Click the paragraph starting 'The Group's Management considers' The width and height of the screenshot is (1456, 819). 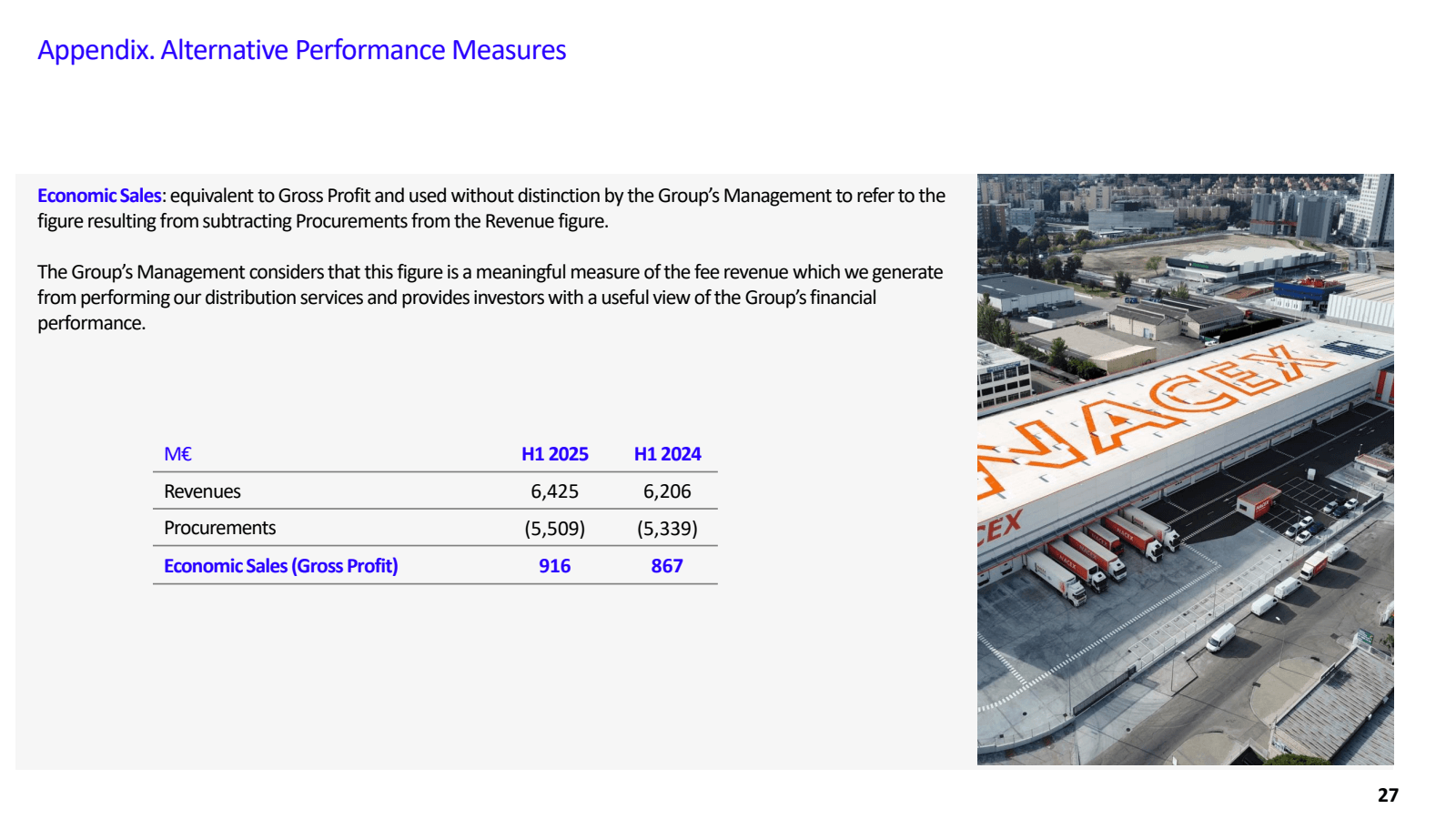click(490, 298)
